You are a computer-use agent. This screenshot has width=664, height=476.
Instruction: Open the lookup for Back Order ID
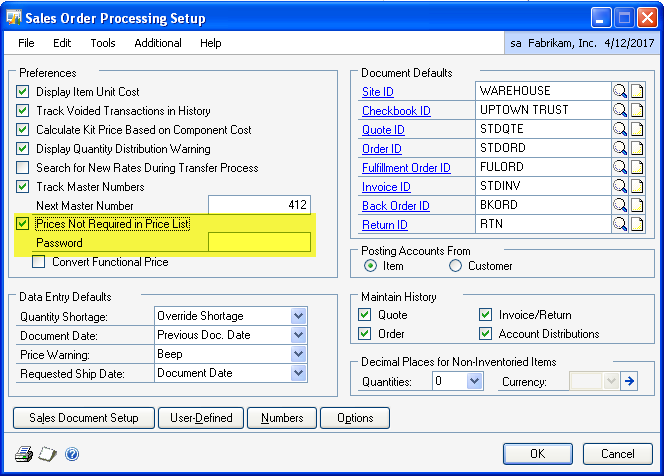click(620, 205)
